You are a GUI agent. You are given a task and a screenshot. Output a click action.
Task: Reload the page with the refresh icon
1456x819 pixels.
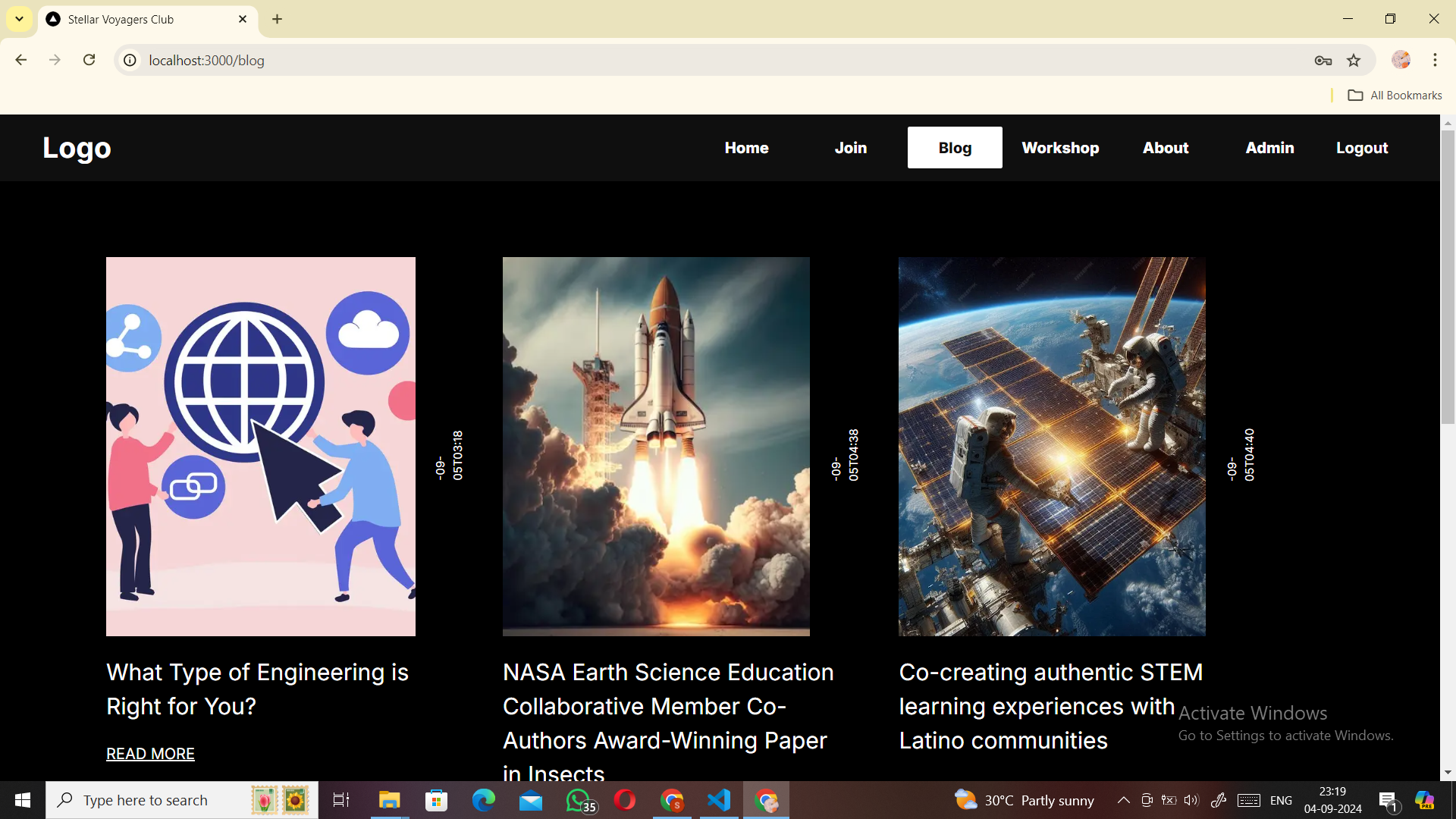pos(89,60)
